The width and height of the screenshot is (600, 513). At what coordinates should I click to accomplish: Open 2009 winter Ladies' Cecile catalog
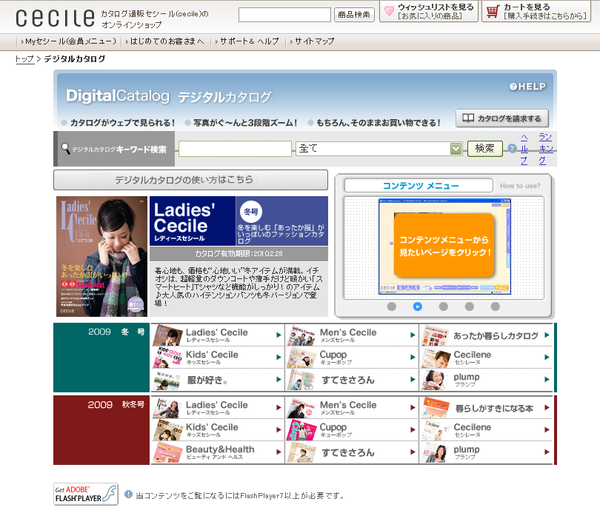217,335
